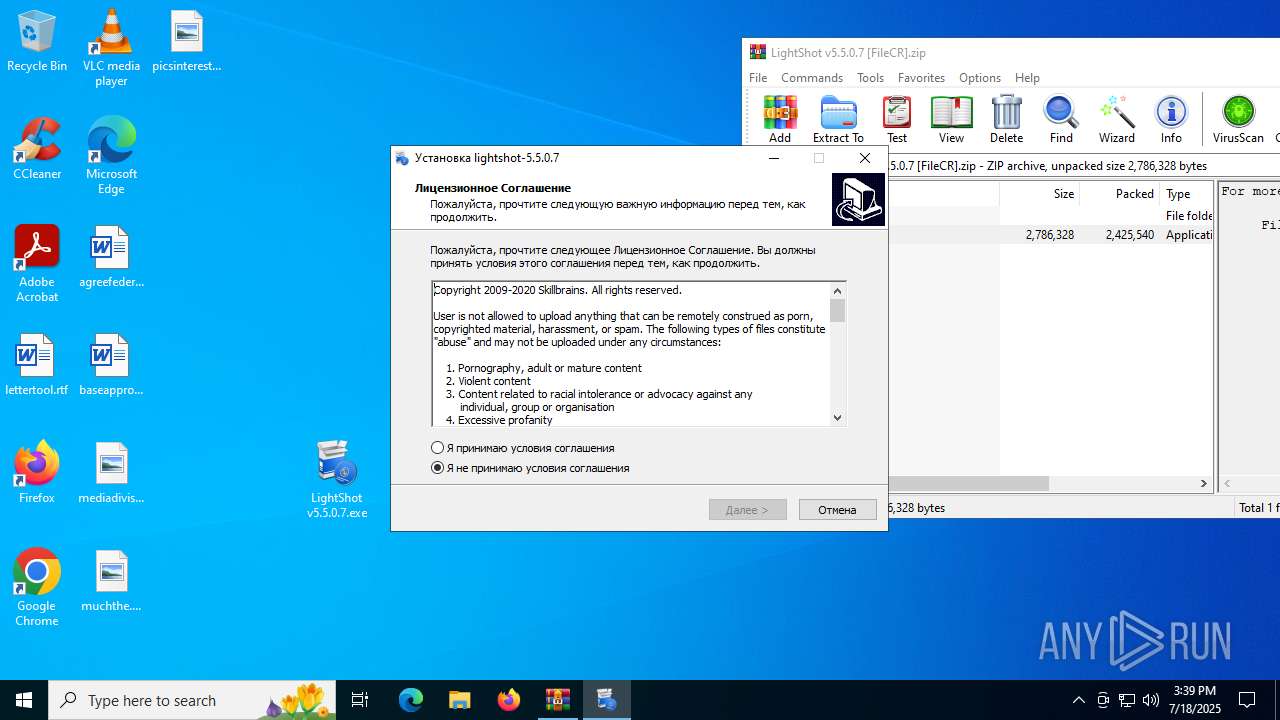Select LightShot v5.5.0.7.exe desktop icon
This screenshot has height=720, width=1280.
coord(337,480)
